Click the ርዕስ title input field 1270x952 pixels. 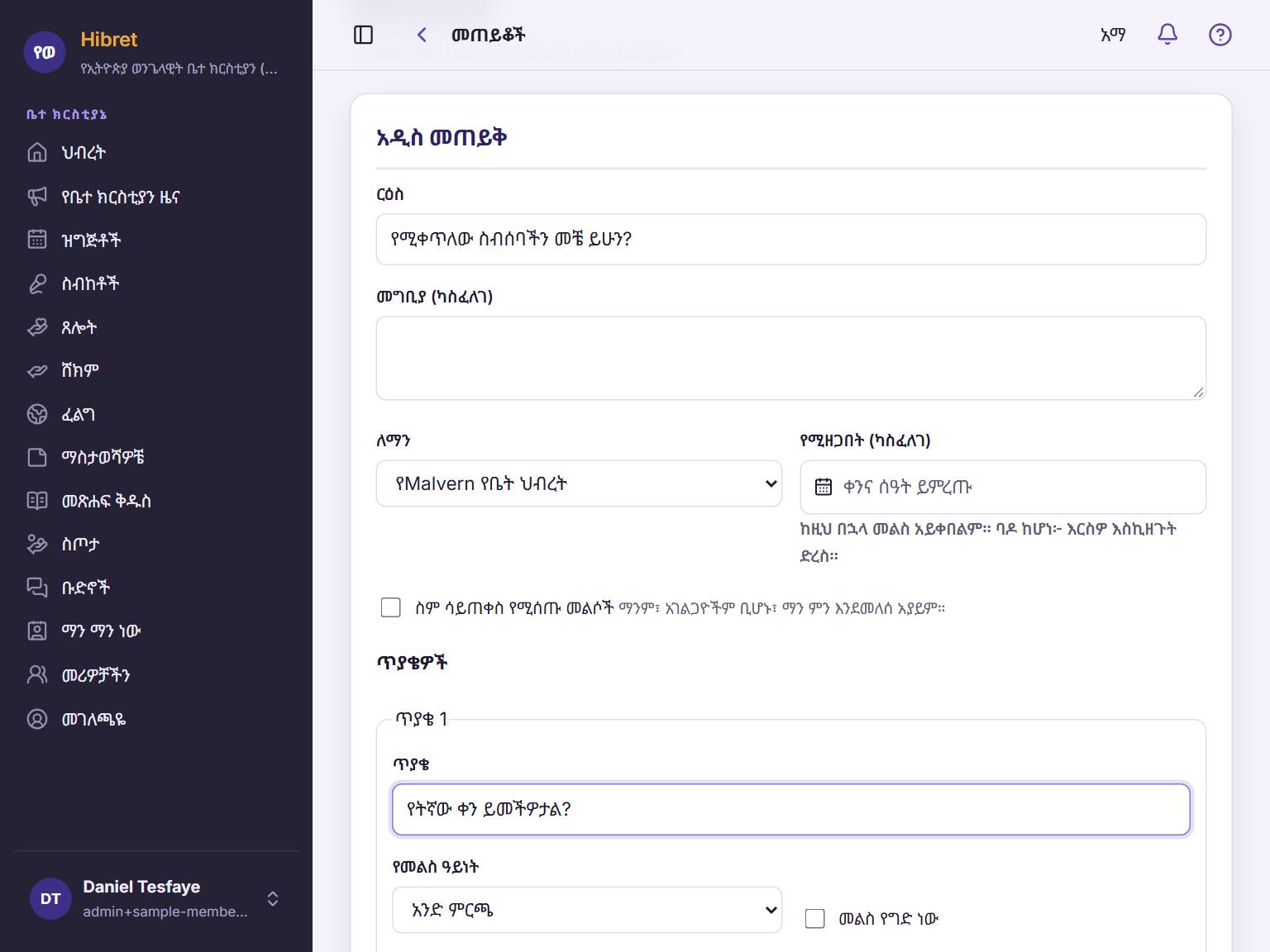[791, 240]
